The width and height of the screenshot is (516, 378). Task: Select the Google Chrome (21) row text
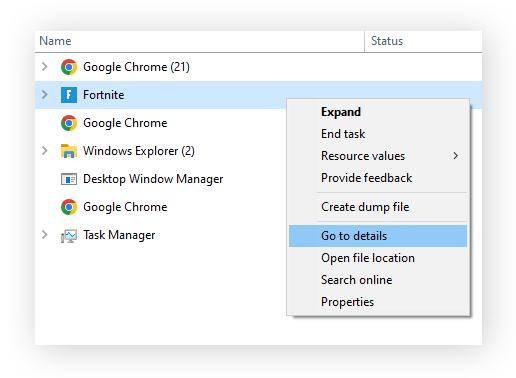coord(136,67)
